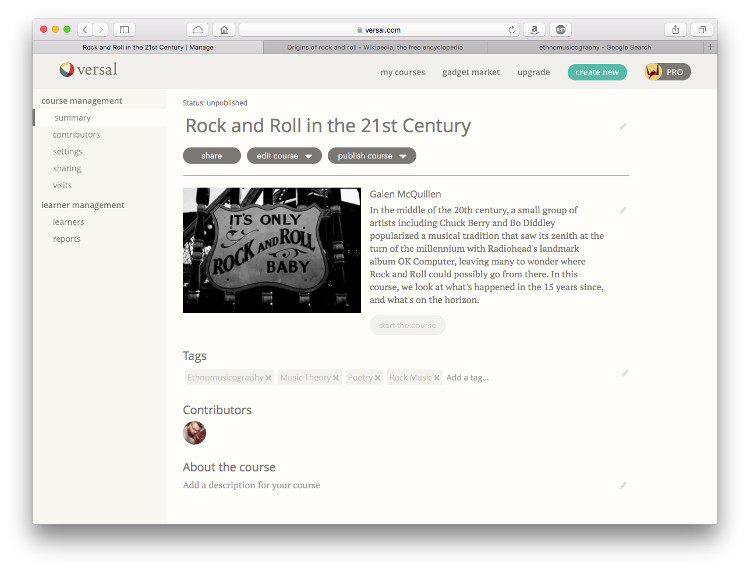The image size is (750, 571).
Task: Open iCloud tabs cloud icon
Action: point(198,30)
